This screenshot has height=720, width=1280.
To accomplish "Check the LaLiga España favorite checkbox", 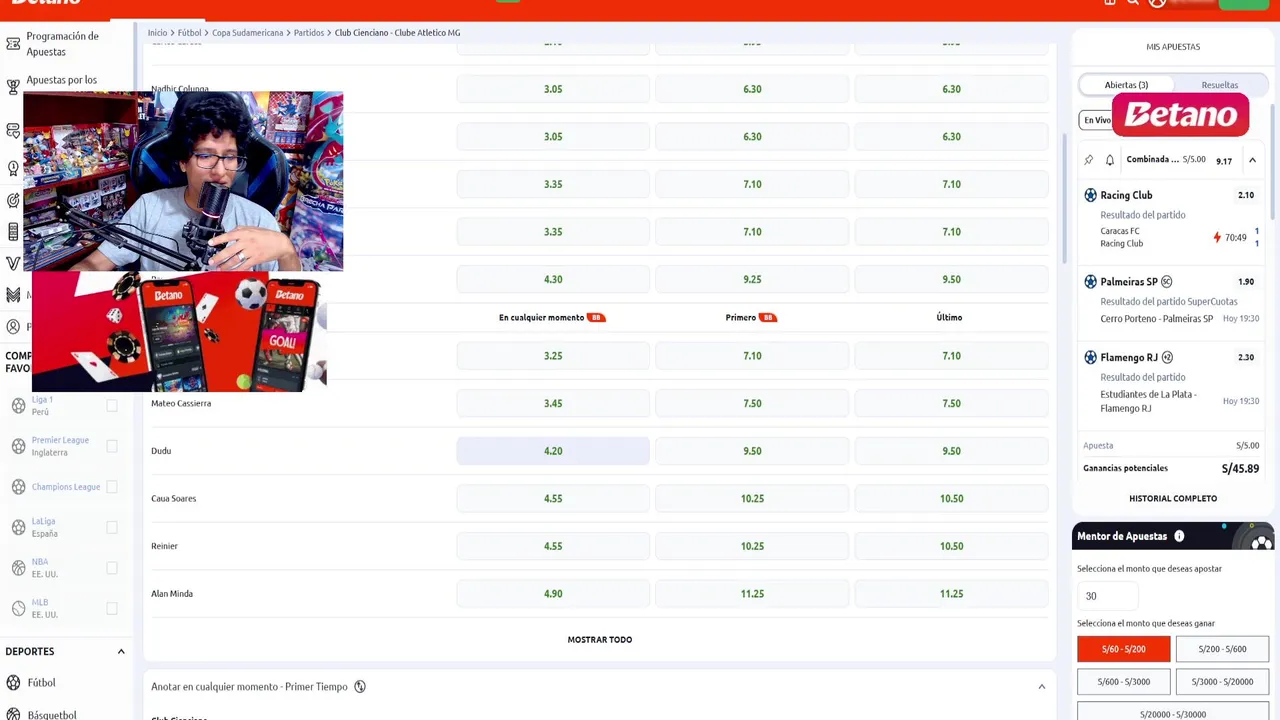I will coord(112,527).
